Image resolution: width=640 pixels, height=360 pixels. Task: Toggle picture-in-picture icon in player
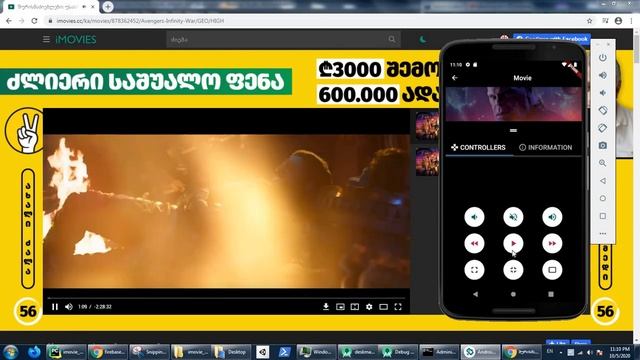click(340, 307)
